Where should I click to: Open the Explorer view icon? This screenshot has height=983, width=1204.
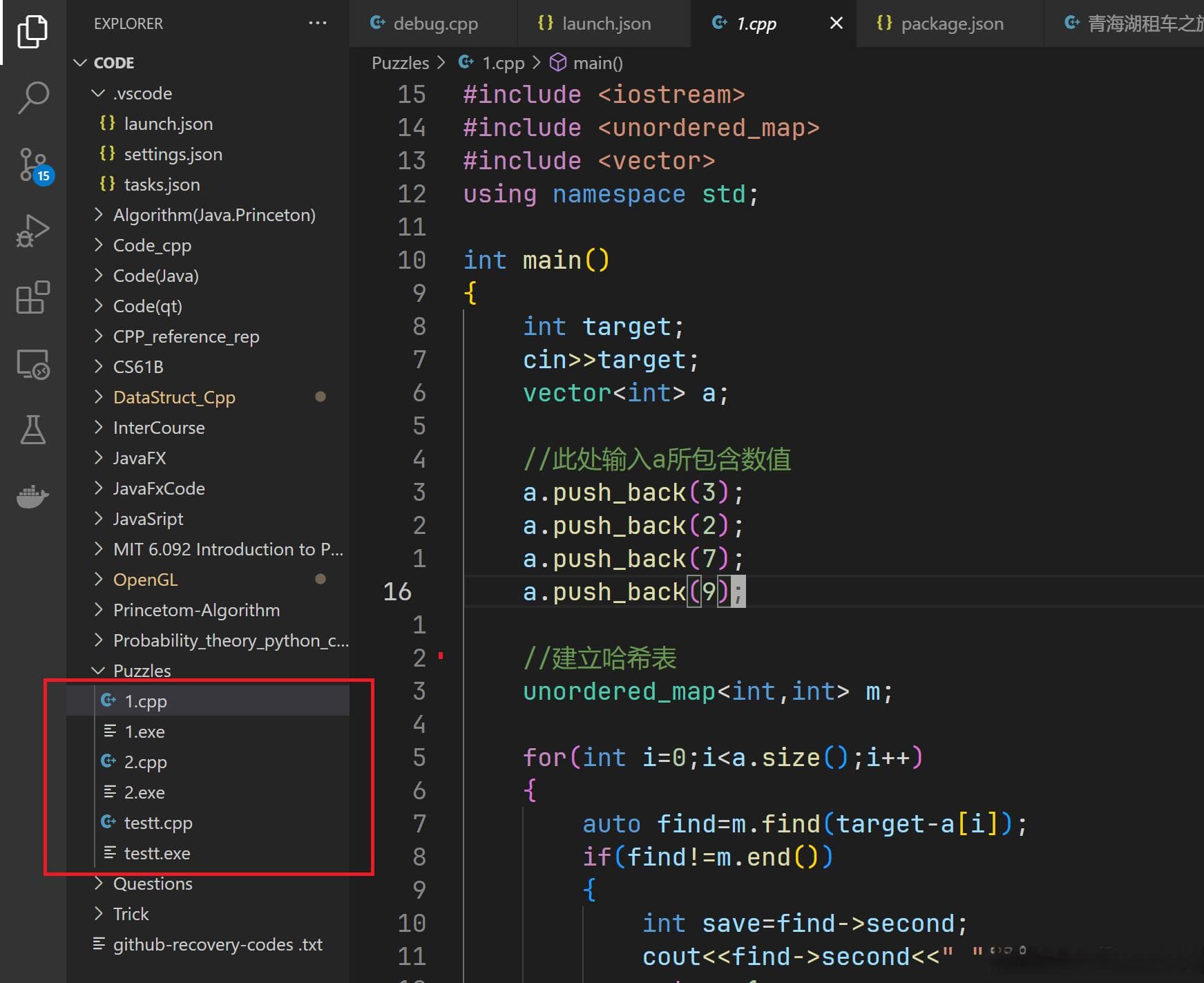[x=32, y=32]
